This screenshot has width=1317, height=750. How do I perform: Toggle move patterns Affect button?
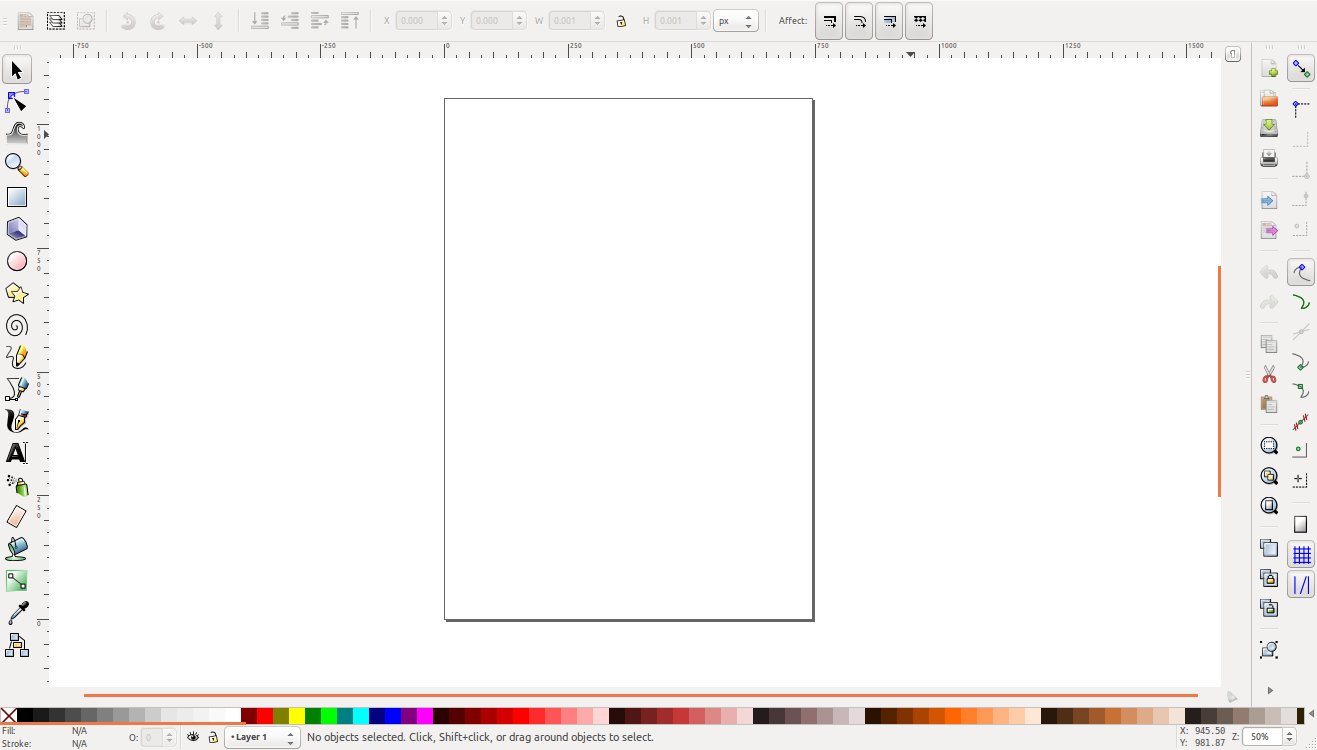[919, 20]
